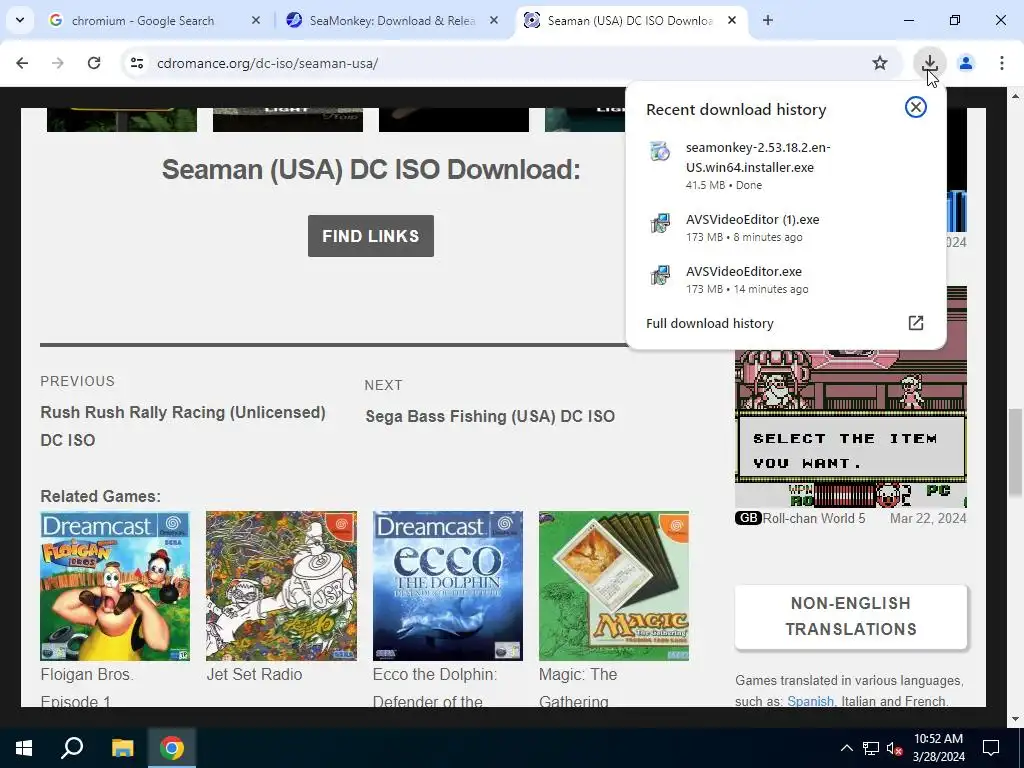The width and height of the screenshot is (1024, 768).
Task: Click the Jet Set Radio title link
Action: (x=254, y=674)
